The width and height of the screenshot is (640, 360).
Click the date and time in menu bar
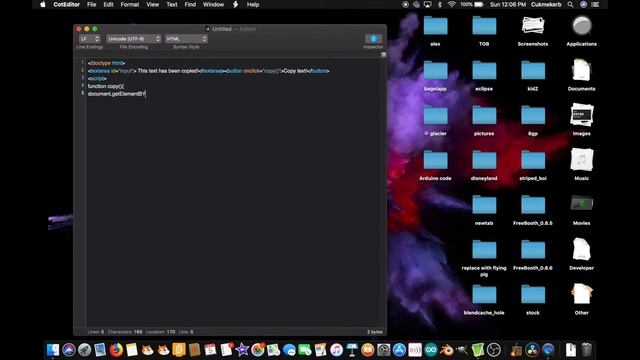[x=508, y=4]
